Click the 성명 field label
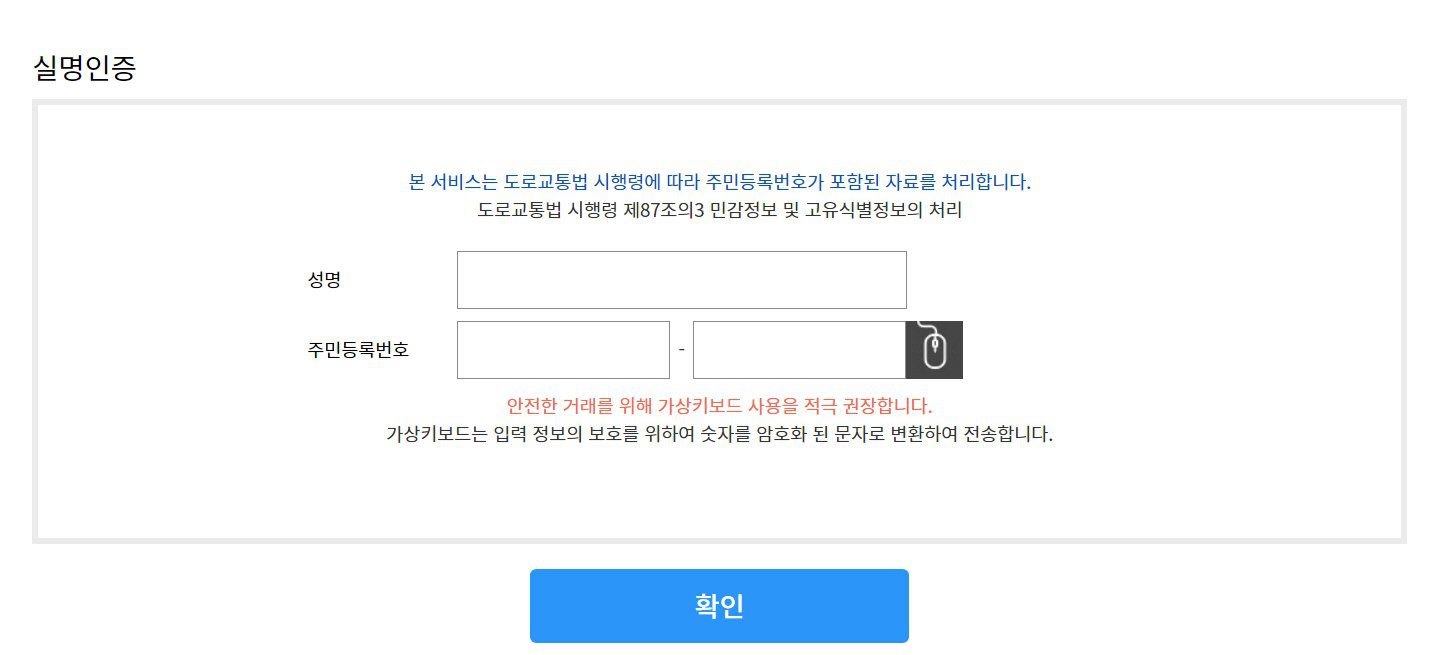Screen dimensions: 1453x655 [324, 280]
